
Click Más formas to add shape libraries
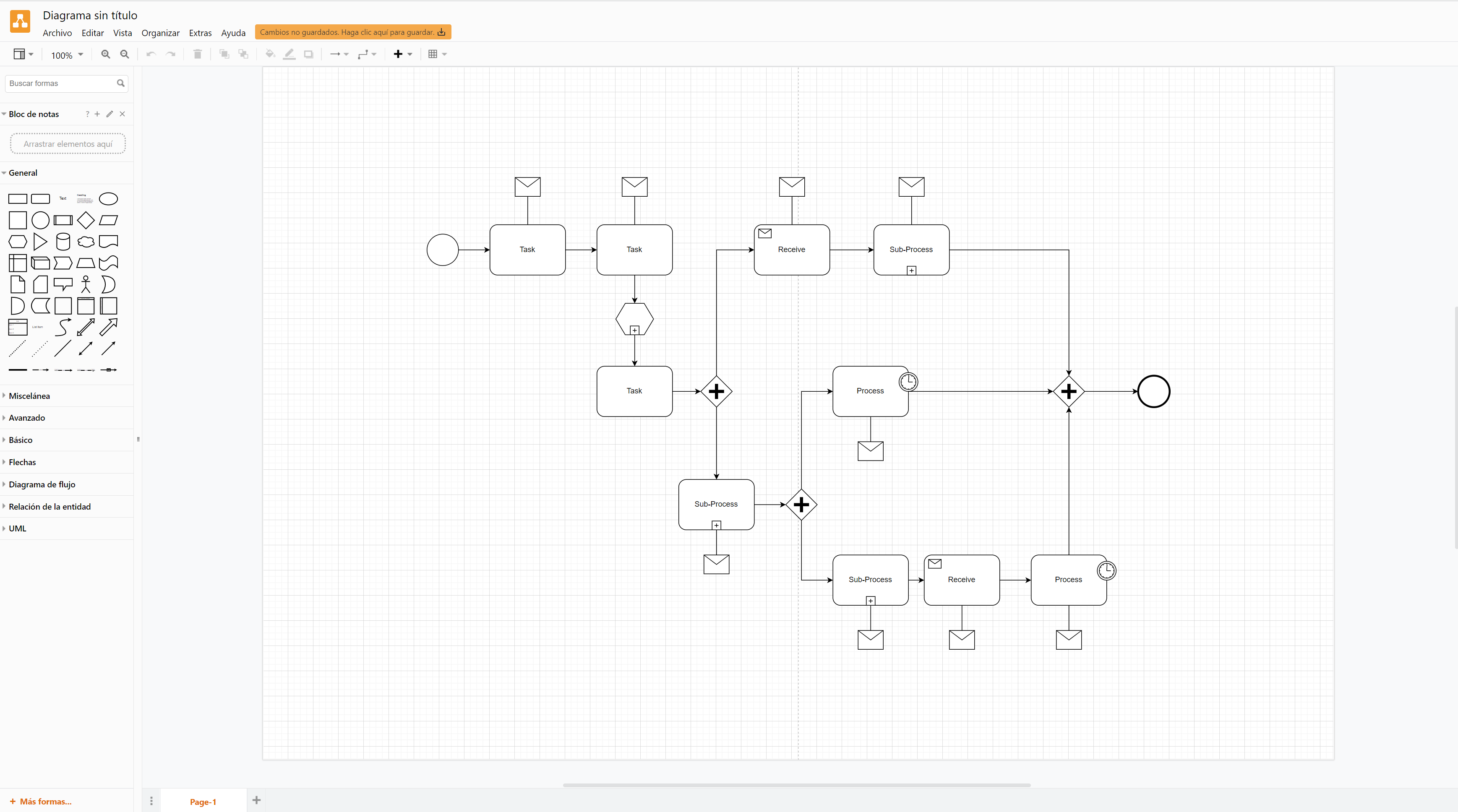[x=41, y=802]
